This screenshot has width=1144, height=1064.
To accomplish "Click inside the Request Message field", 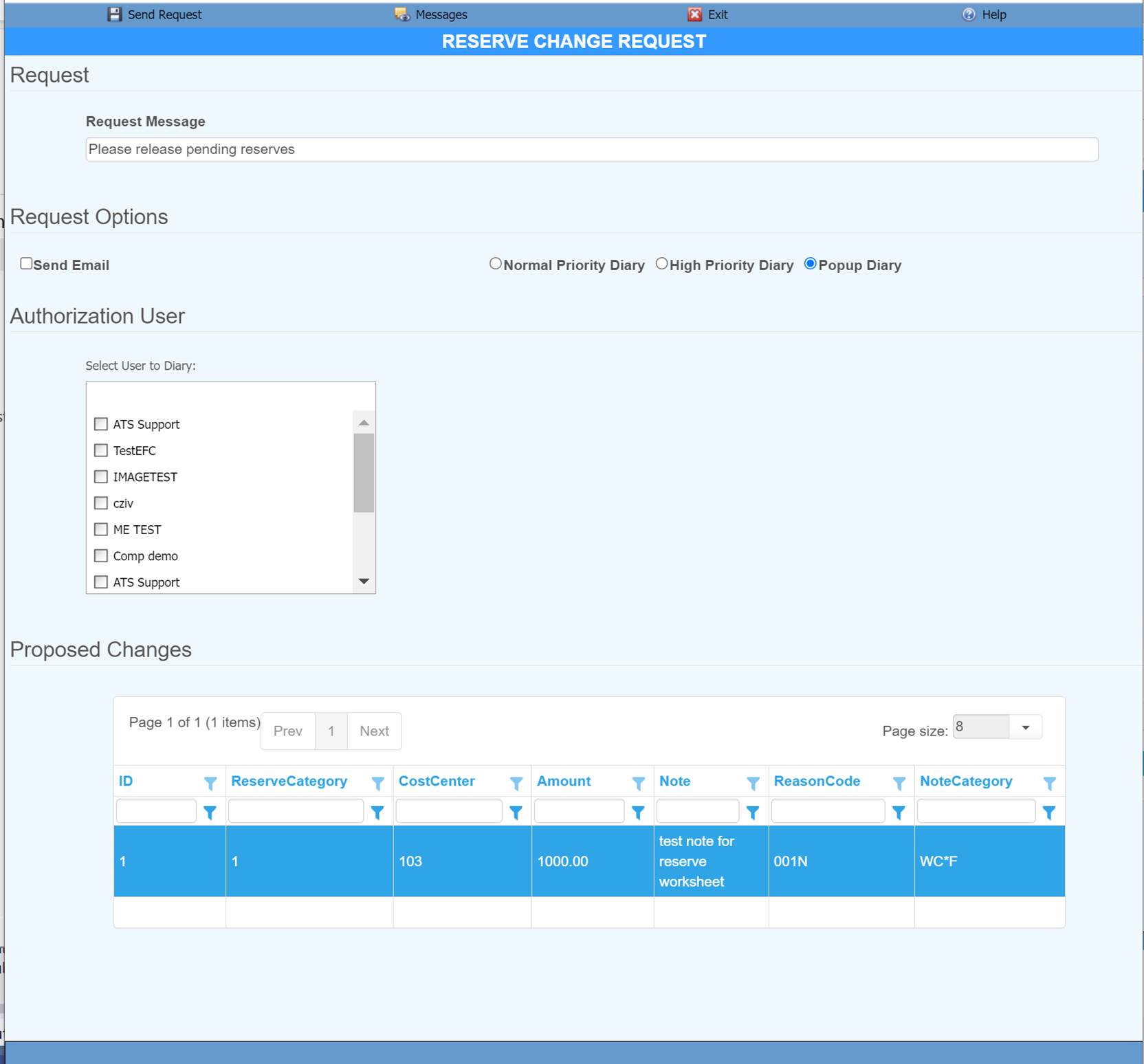I will [x=591, y=149].
